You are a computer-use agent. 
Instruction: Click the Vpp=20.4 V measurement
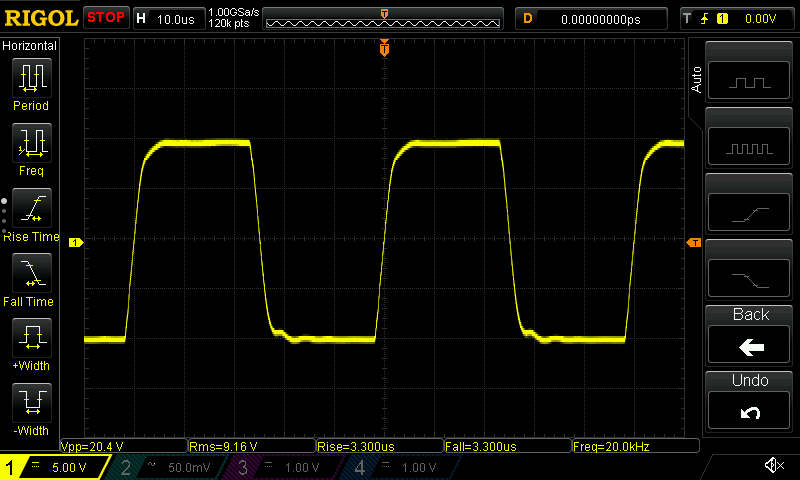tap(124, 446)
